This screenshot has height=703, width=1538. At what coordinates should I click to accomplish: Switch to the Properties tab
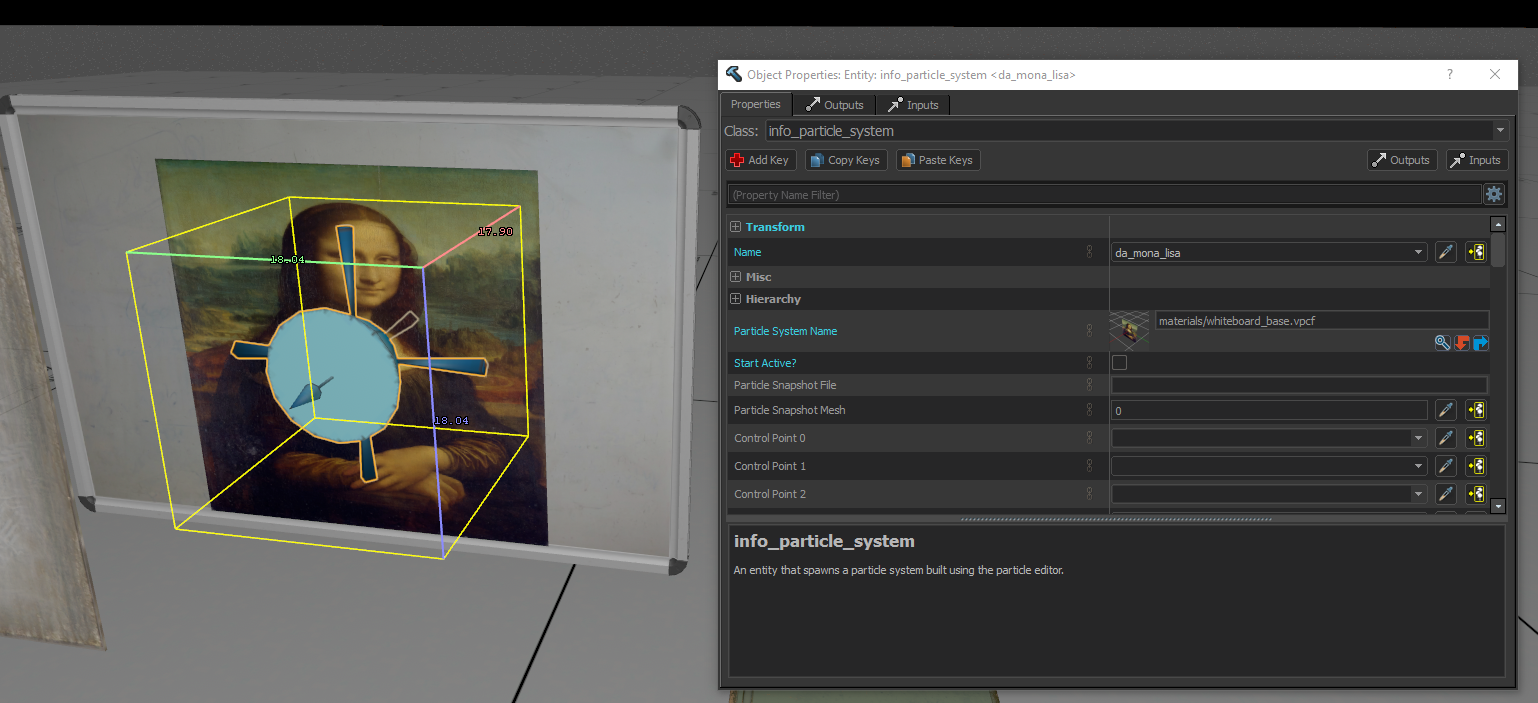[x=756, y=104]
